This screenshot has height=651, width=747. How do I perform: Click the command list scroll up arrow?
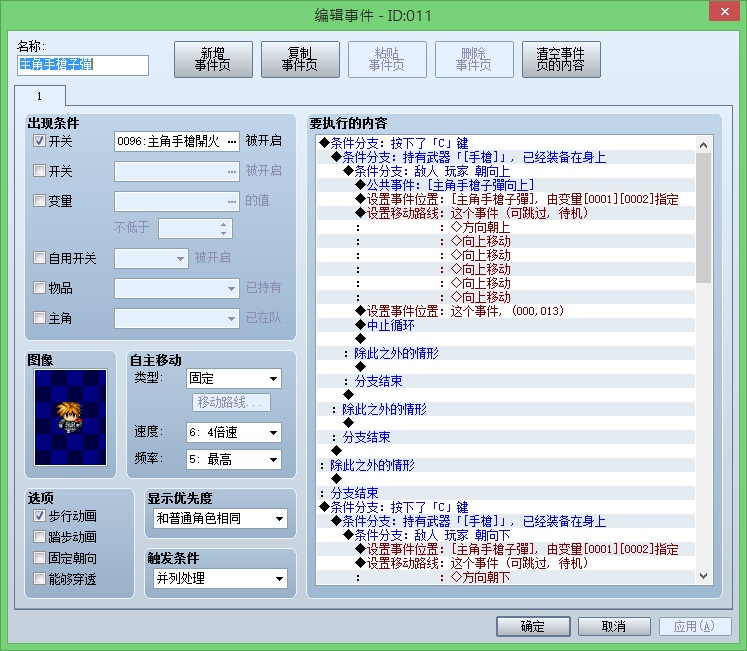703,144
